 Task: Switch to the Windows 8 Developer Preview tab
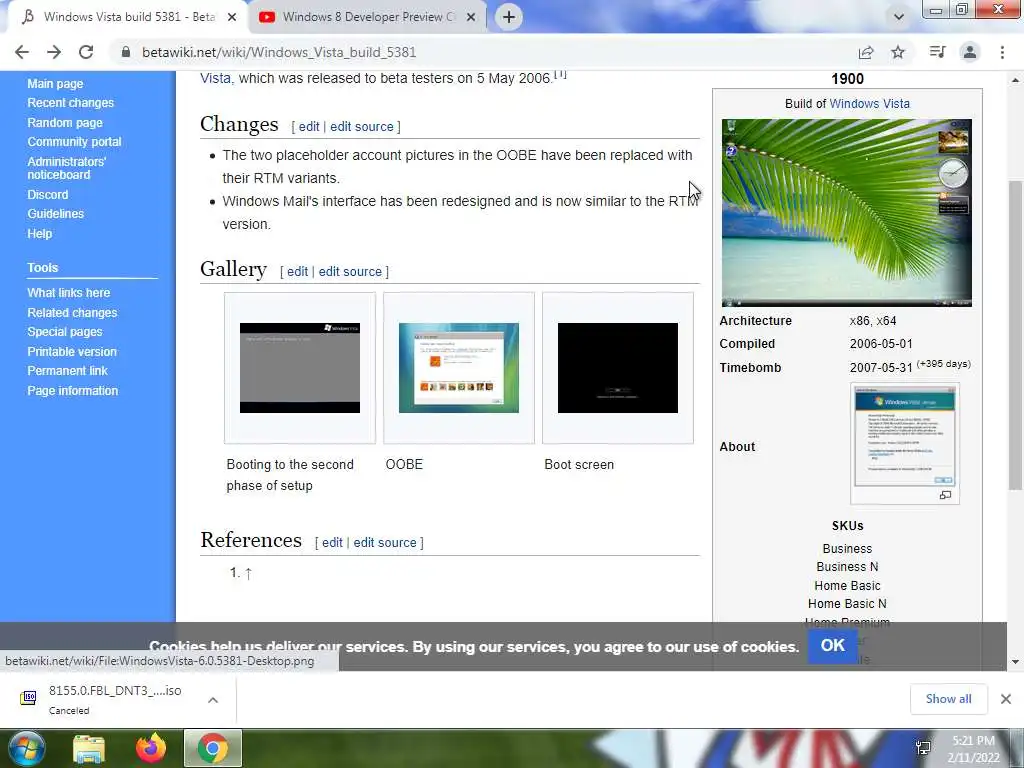tap(368, 17)
